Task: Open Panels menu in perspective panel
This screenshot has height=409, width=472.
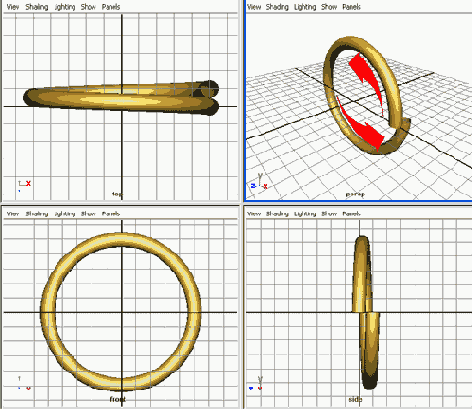Action: [x=351, y=7]
